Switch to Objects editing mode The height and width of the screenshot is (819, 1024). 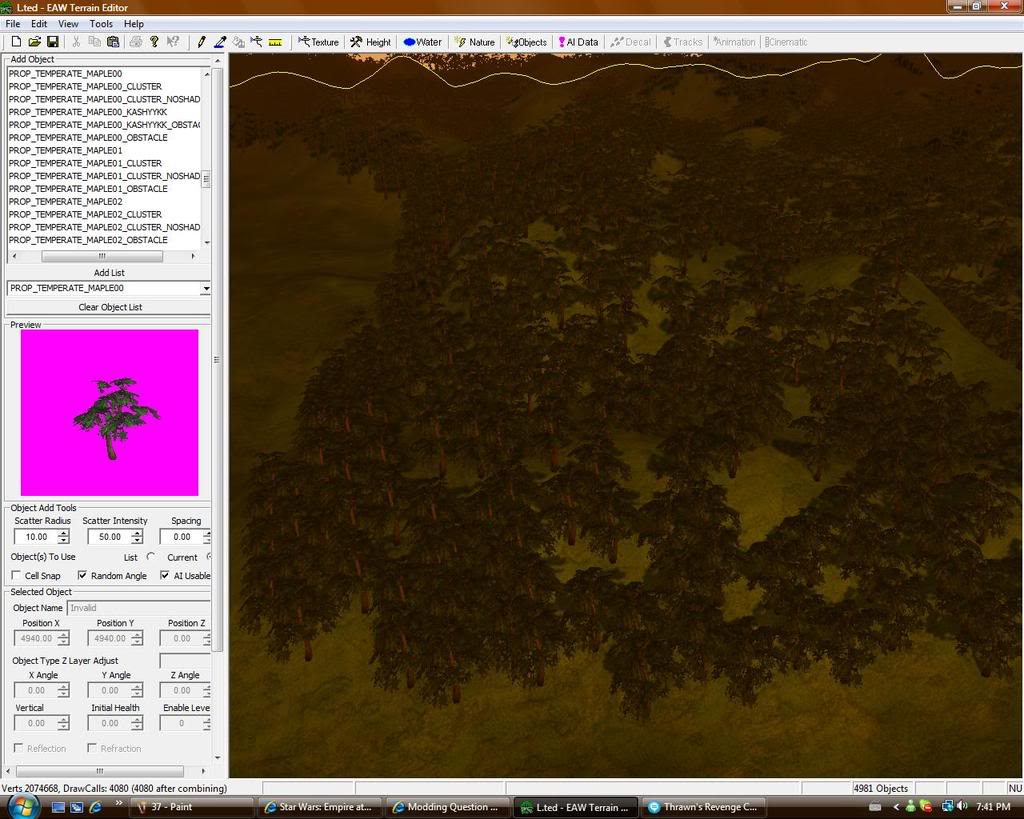pyautogui.click(x=526, y=42)
